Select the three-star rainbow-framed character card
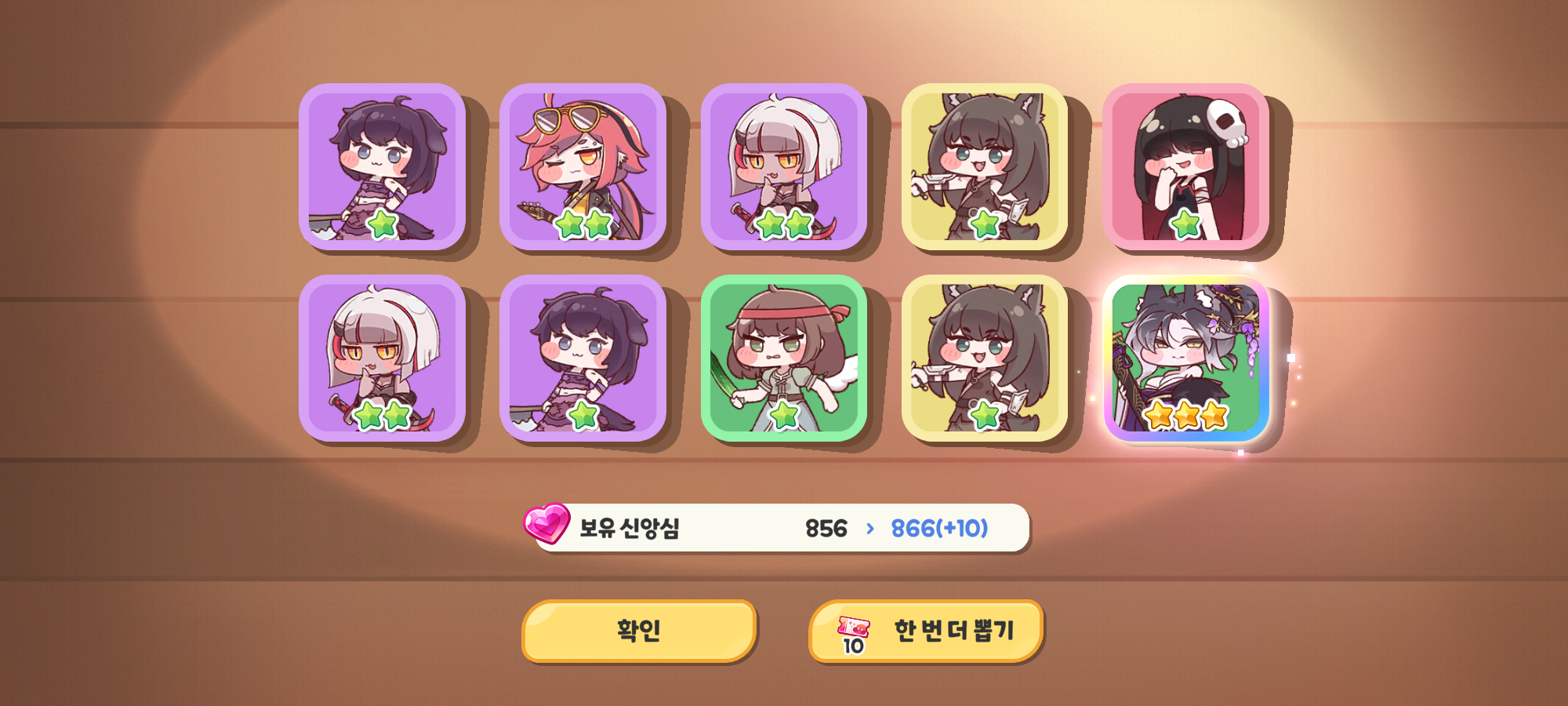This screenshot has height=706, width=1568. click(1185, 358)
